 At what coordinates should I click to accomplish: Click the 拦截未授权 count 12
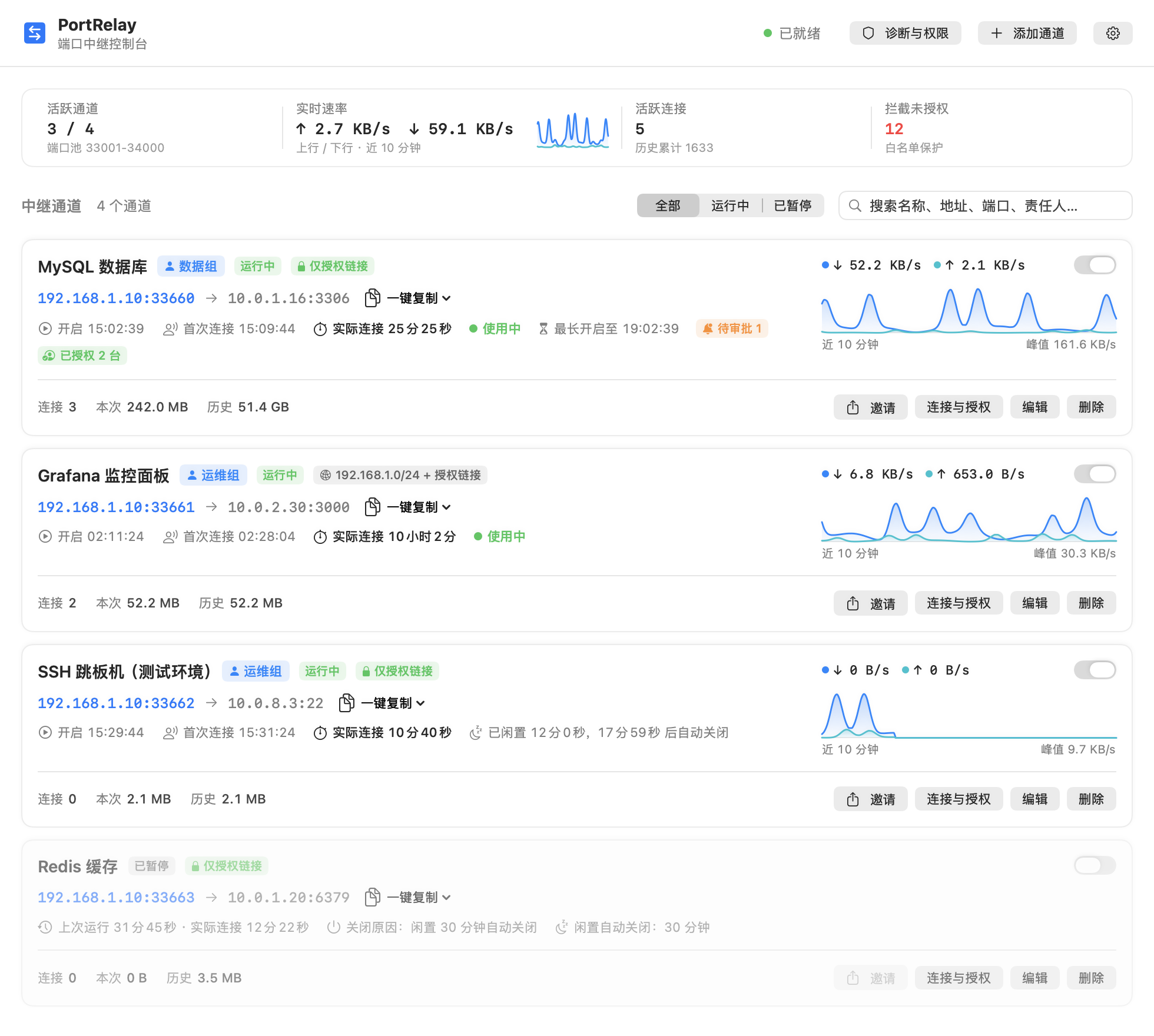894,129
